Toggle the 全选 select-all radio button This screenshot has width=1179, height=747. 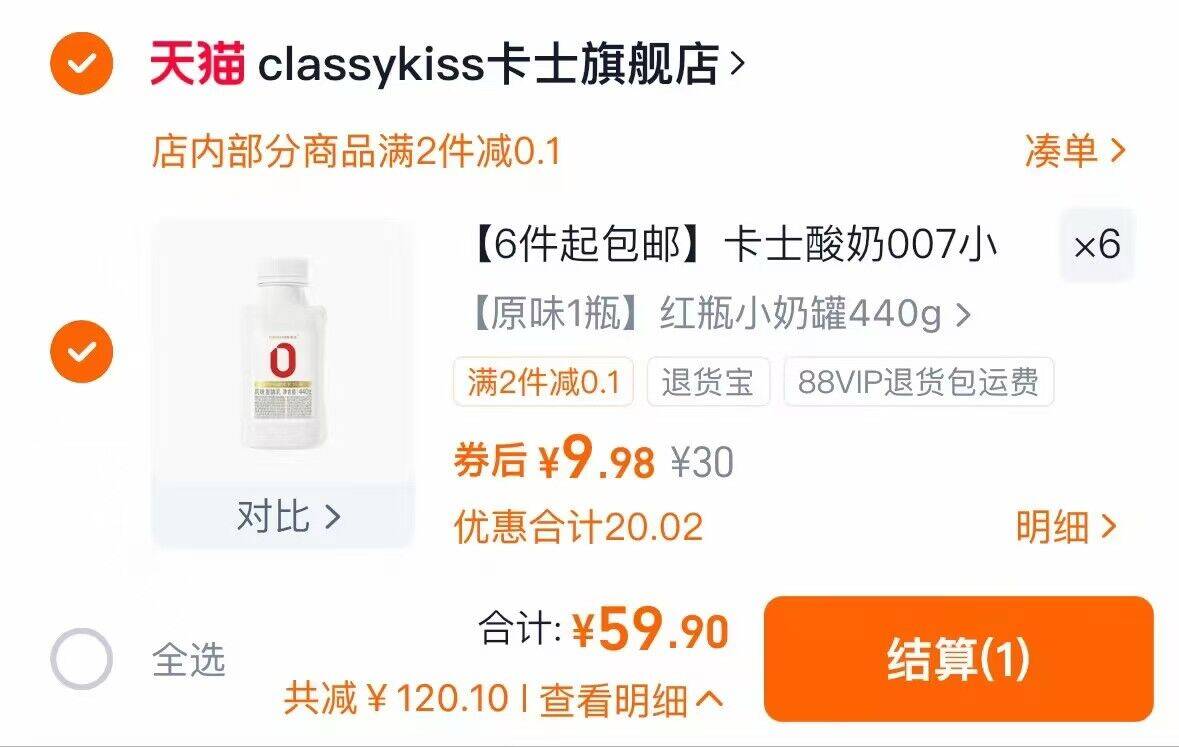pyautogui.click(x=81, y=659)
